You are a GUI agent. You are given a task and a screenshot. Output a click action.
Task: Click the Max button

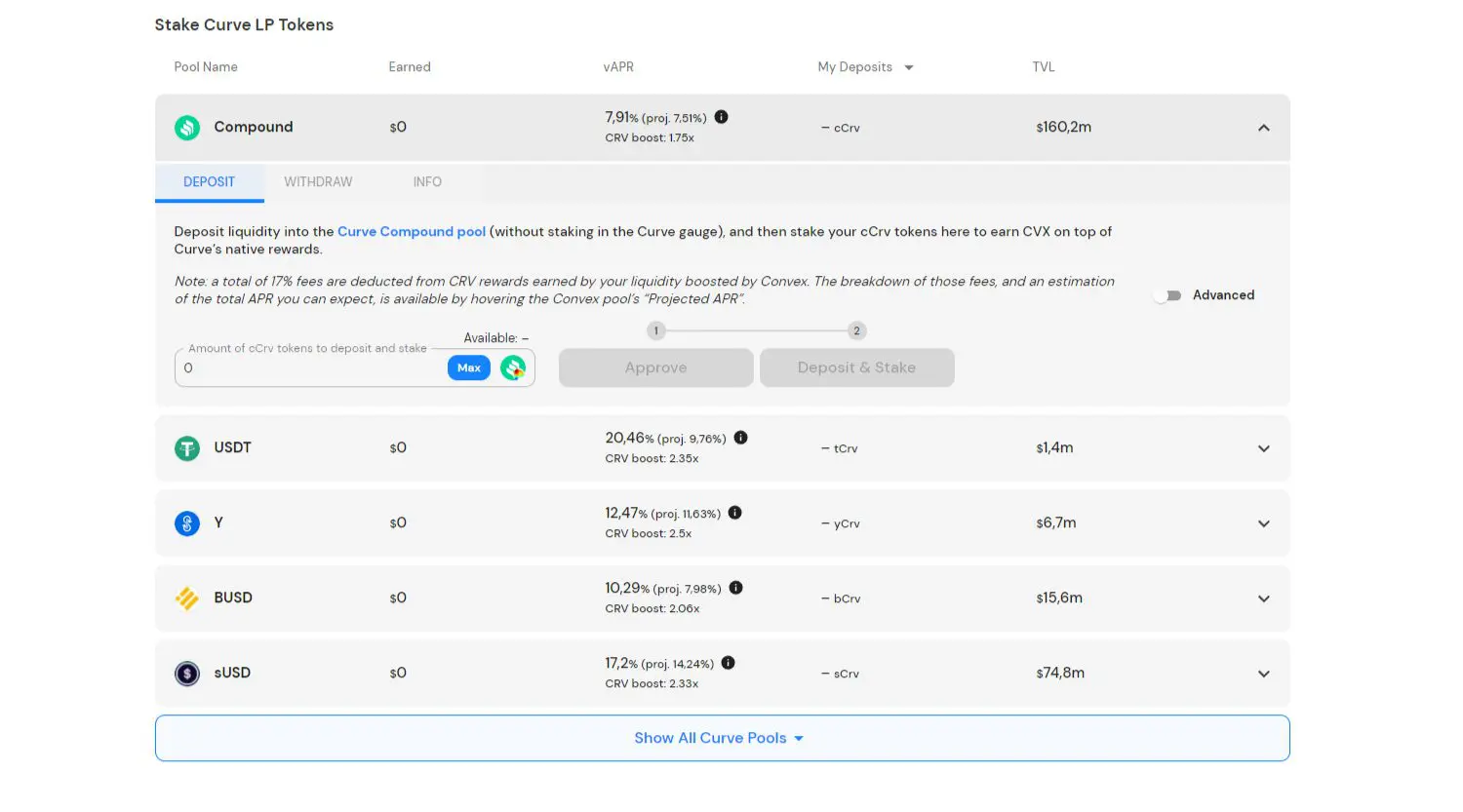469,367
